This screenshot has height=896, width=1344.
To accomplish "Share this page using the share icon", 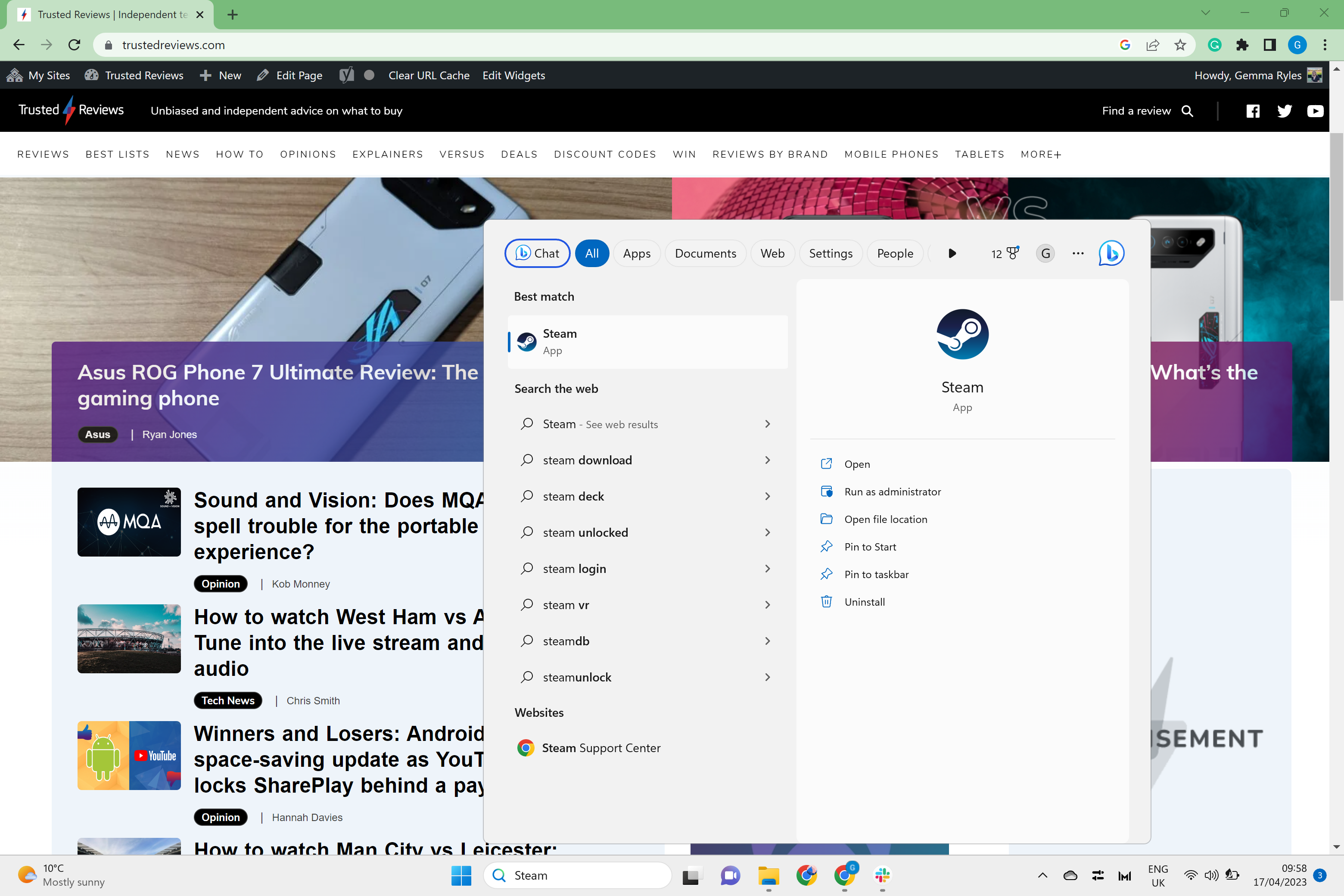I will coord(1152,44).
